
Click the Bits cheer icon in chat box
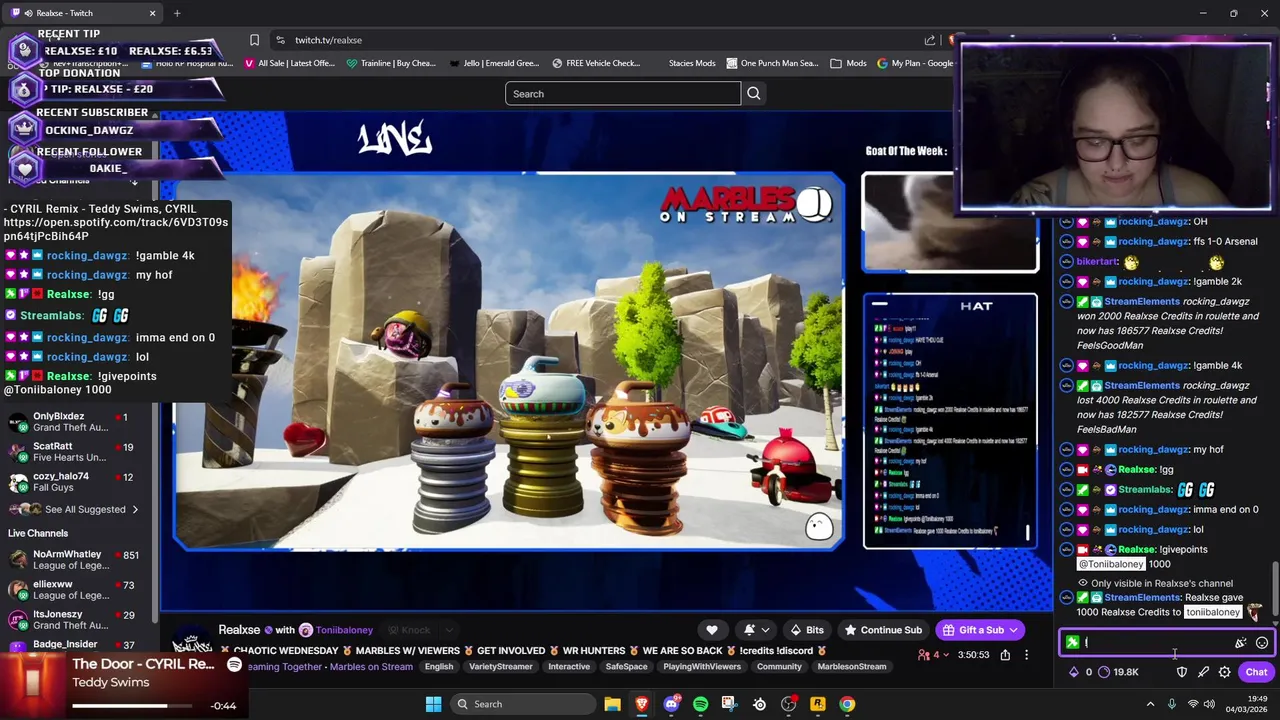tap(1241, 643)
